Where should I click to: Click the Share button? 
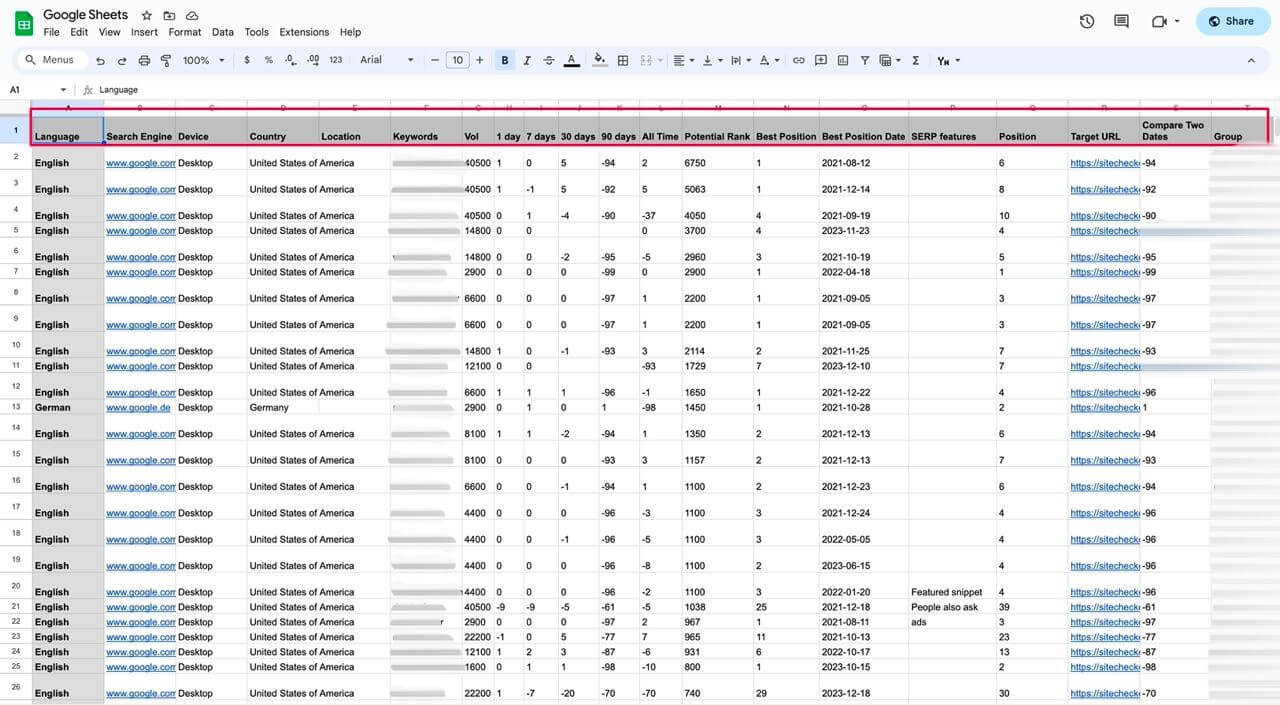[1232, 21]
